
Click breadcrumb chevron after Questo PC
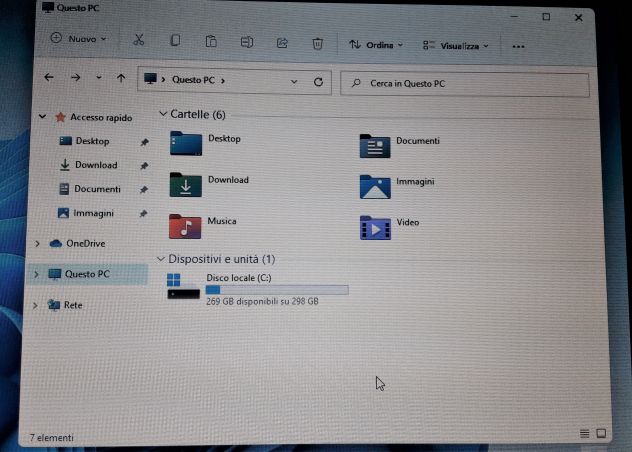(223, 81)
